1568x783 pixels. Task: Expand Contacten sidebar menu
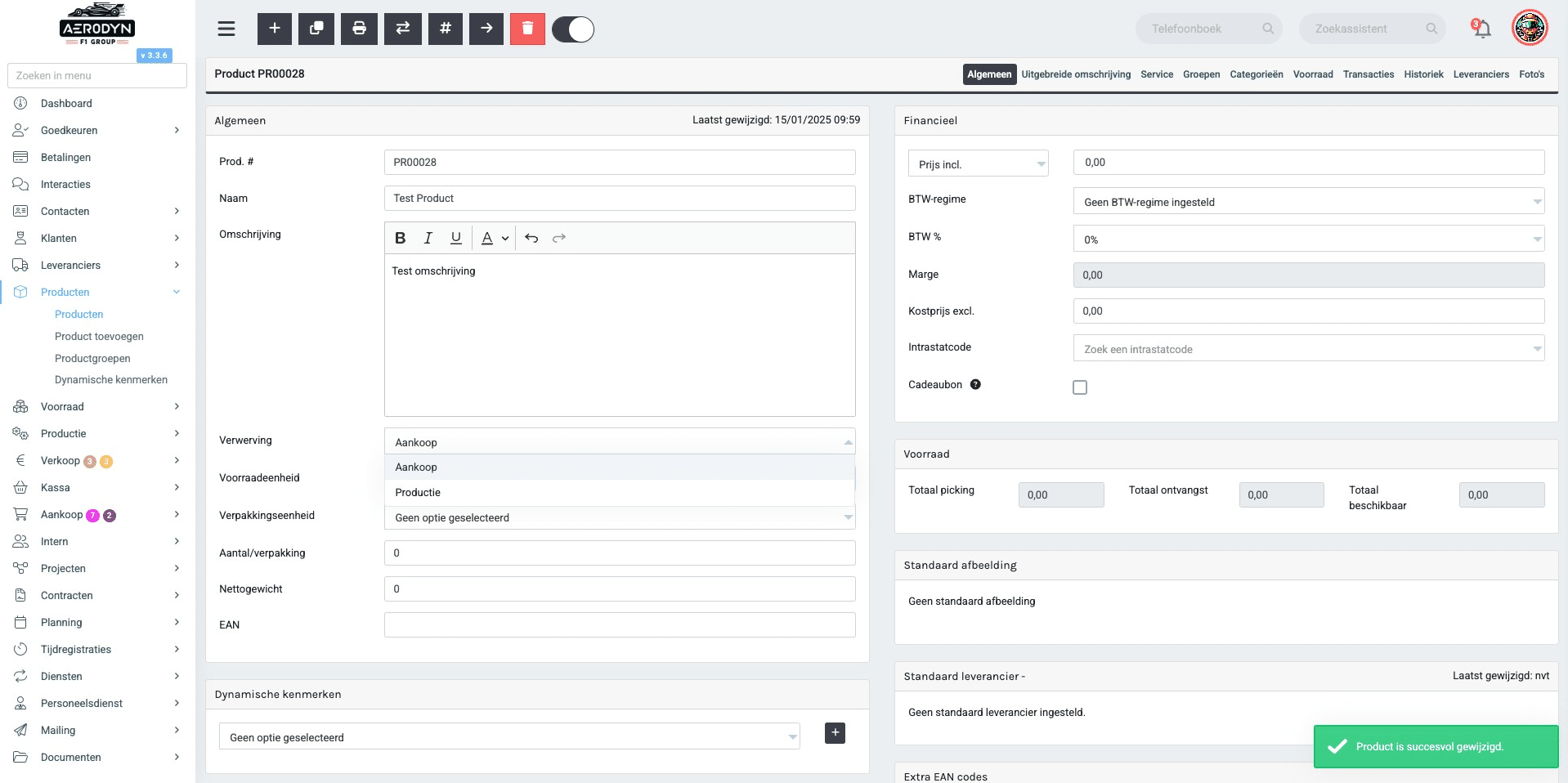pyautogui.click(x=97, y=211)
